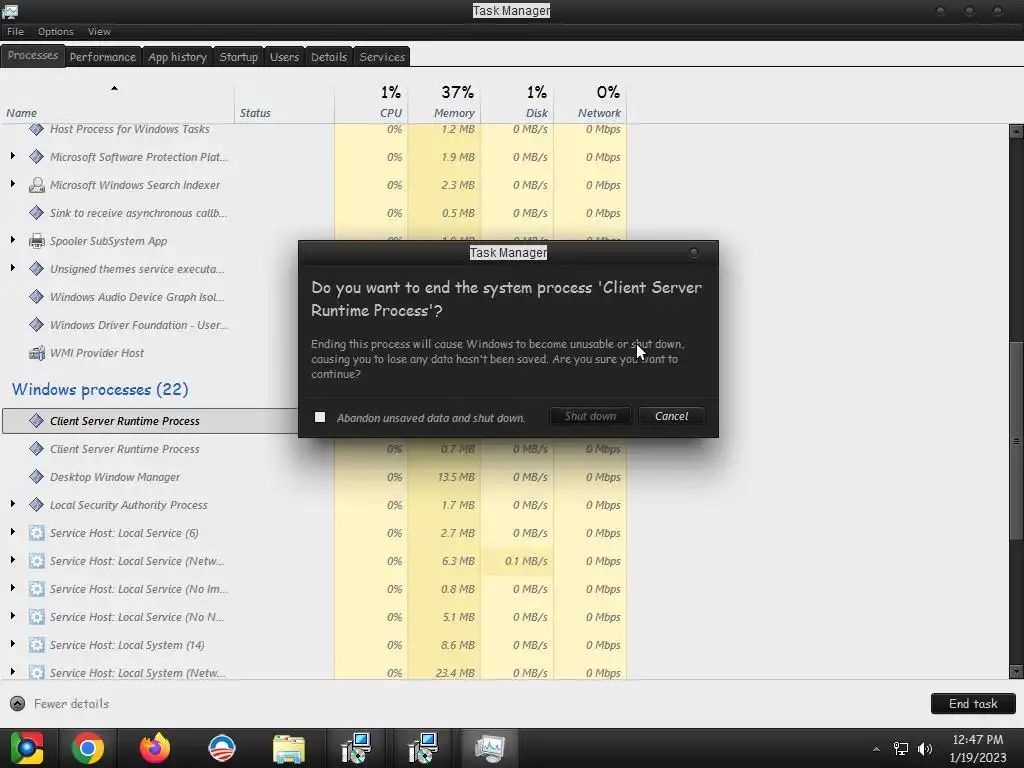
Task: Click the process list scrollbar thumb
Action: pos(1016,441)
